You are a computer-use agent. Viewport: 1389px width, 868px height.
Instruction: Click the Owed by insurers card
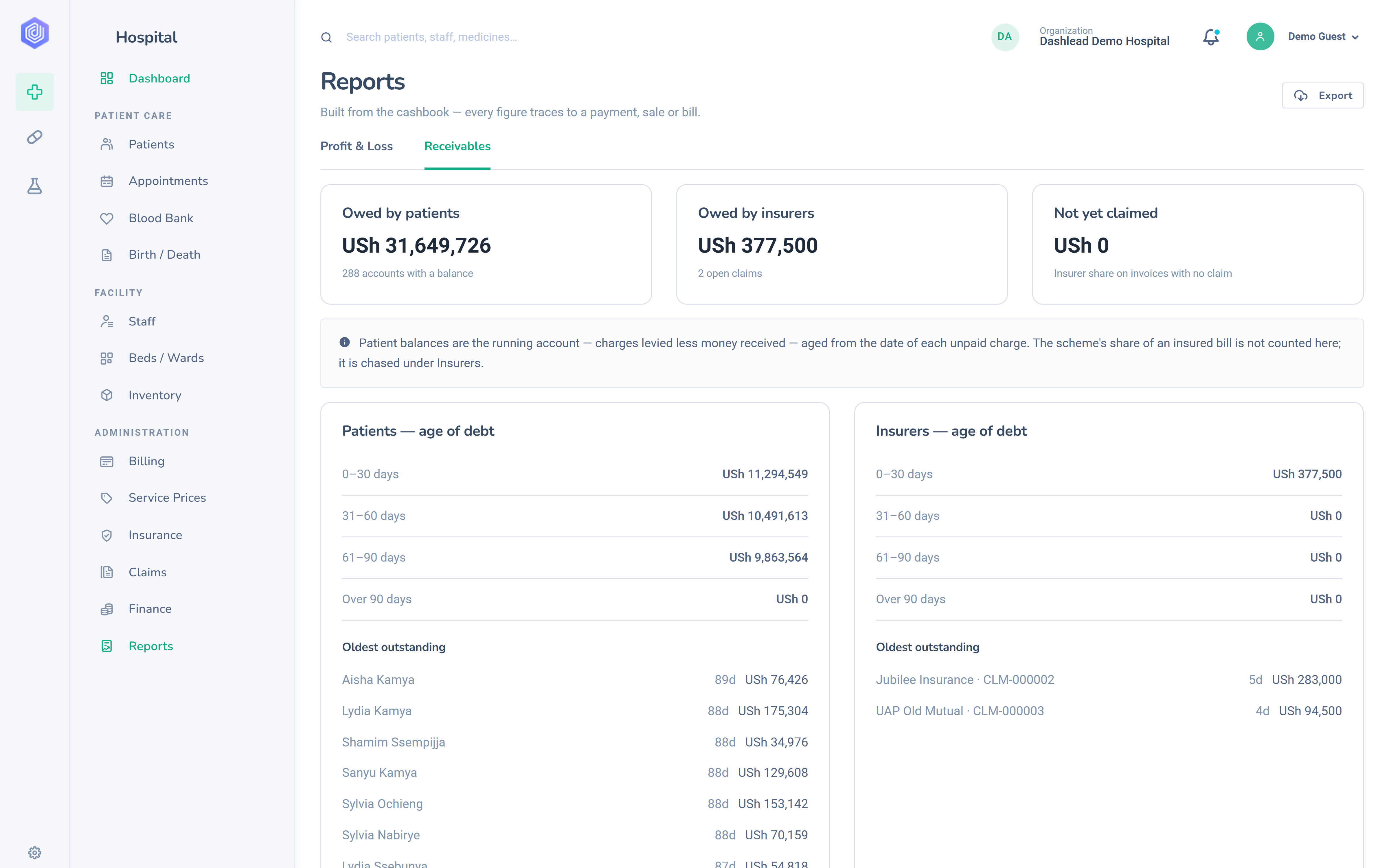coord(842,244)
